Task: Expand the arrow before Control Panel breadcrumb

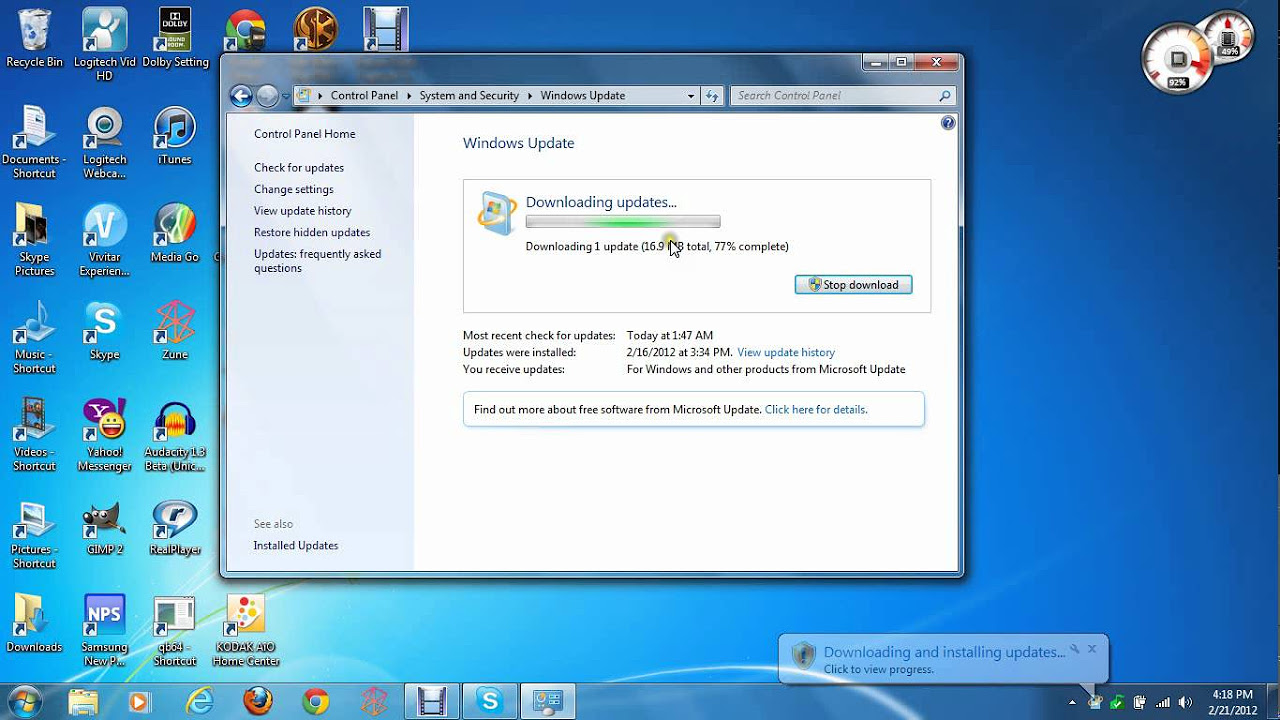Action: pos(320,96)
